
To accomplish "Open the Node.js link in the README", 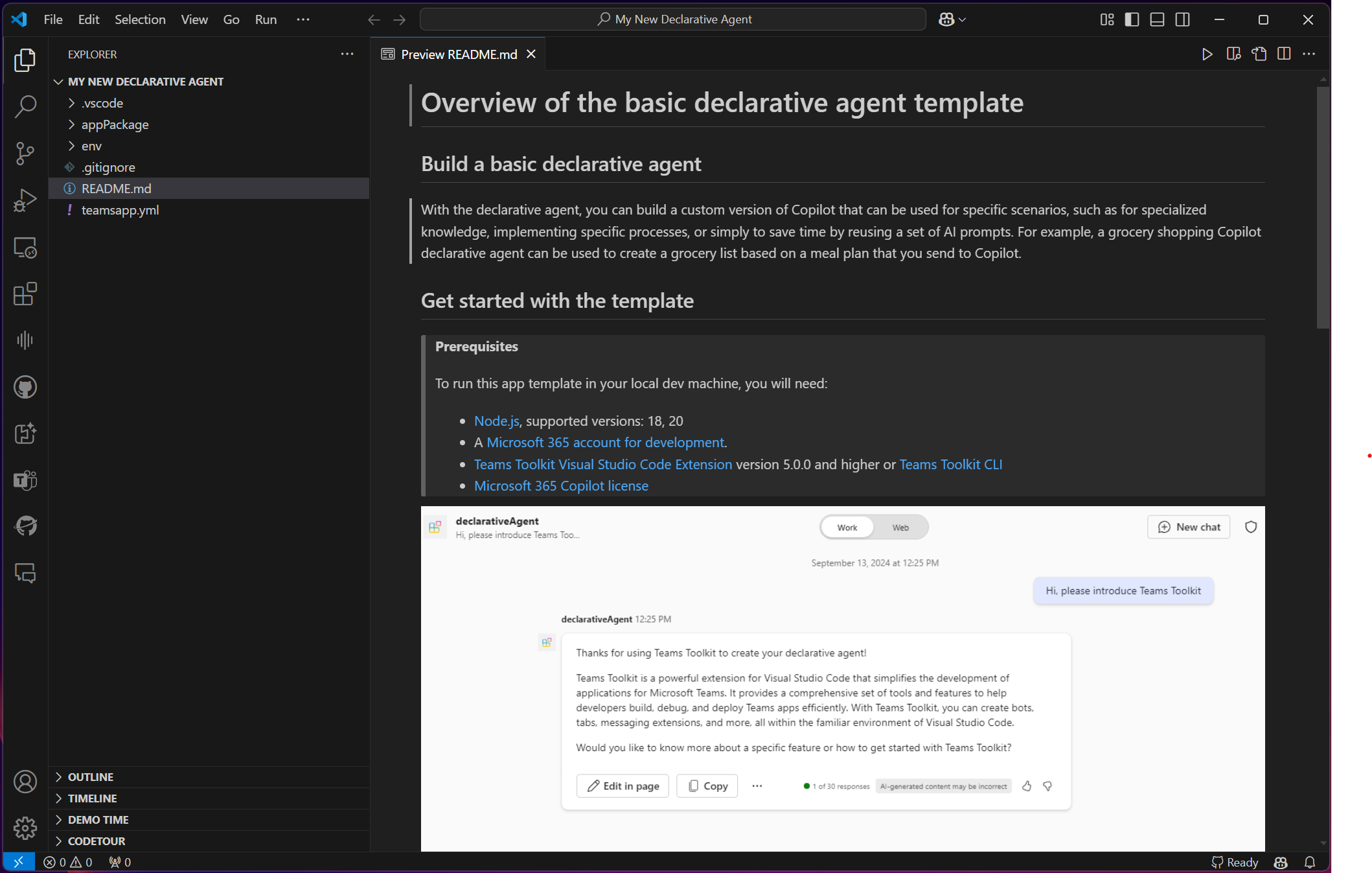I will [496, 421].
